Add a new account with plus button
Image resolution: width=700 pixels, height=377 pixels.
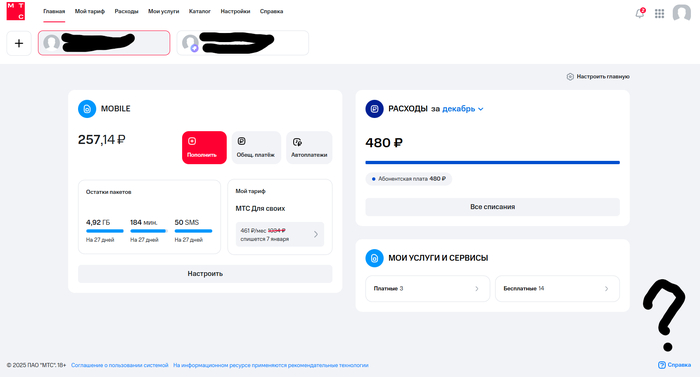[x=19, y=43]
